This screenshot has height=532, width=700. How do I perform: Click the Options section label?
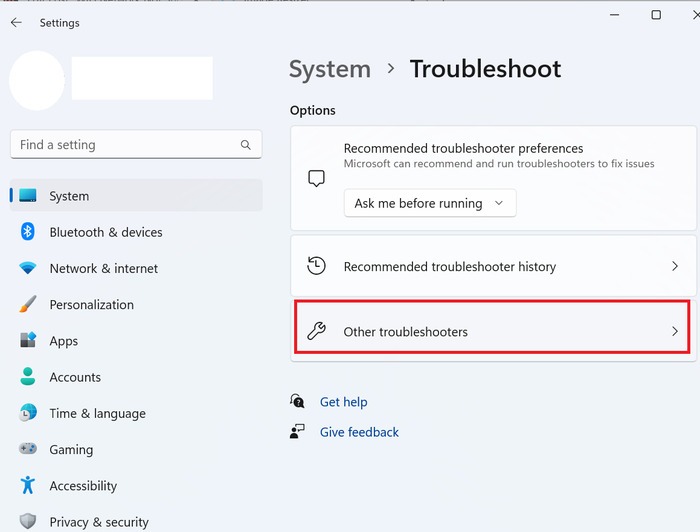point(312,110)
